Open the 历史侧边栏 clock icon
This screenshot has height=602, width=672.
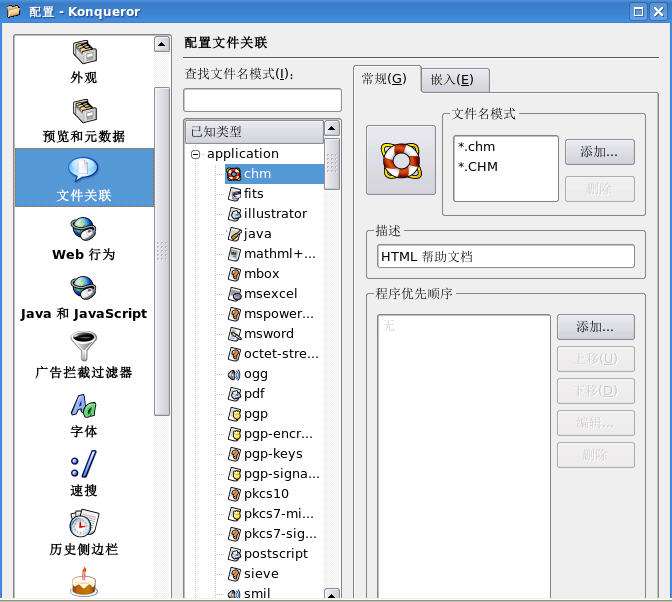coord(84,523)
